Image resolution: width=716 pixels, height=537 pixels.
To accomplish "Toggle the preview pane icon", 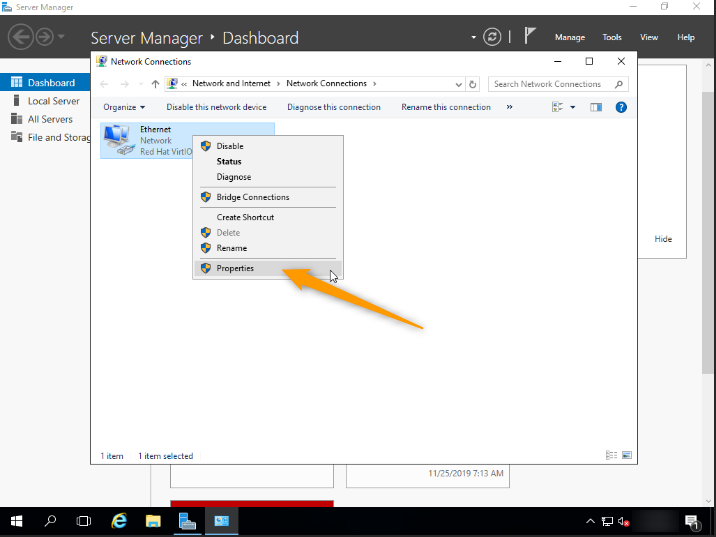I will pos(596,107).
